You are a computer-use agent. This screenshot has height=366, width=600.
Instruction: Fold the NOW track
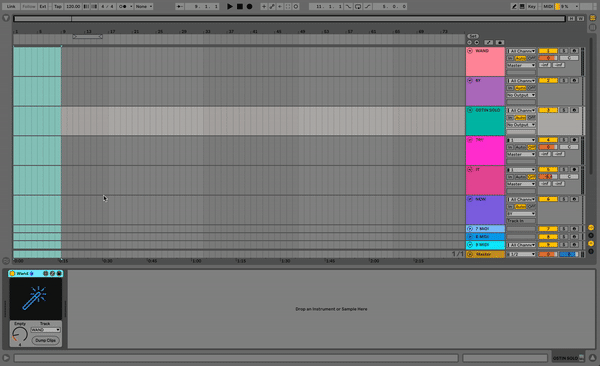470,199
